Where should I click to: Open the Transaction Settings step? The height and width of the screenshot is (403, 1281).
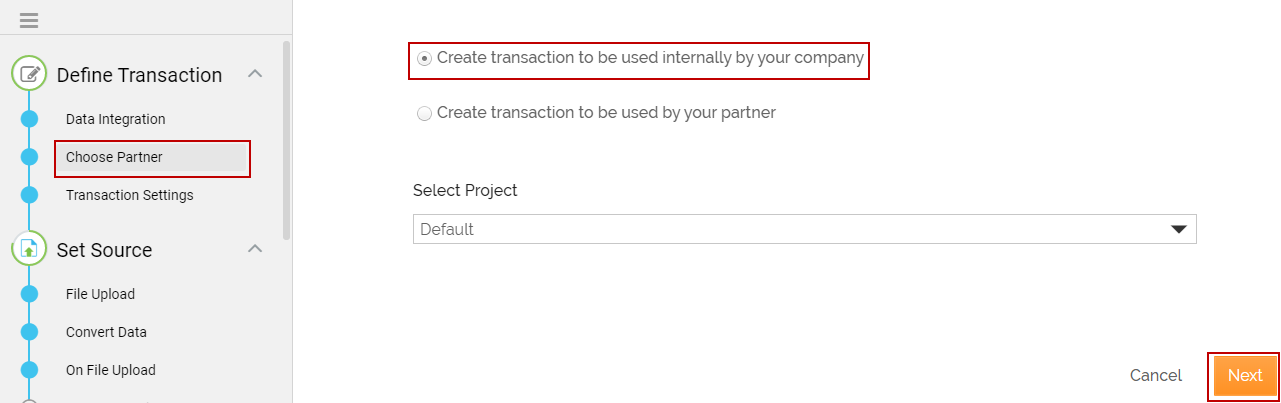(x=130, y=195)
